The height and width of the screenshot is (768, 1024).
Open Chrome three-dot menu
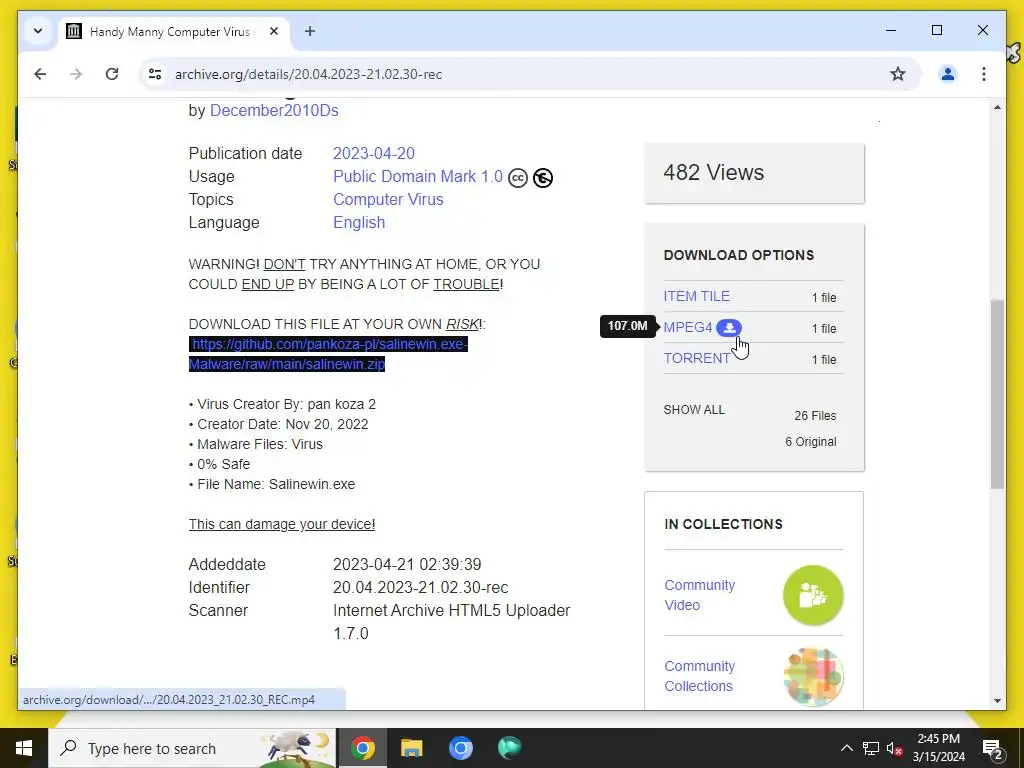click(x=984, y=74)
